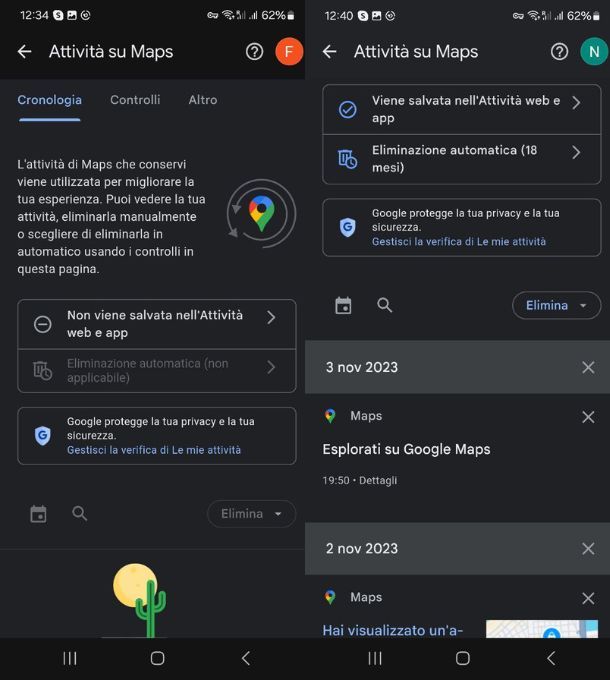Tap home button on left navigation bar
This screenshot has height=680, width=610.
click(x=157, y=658)
